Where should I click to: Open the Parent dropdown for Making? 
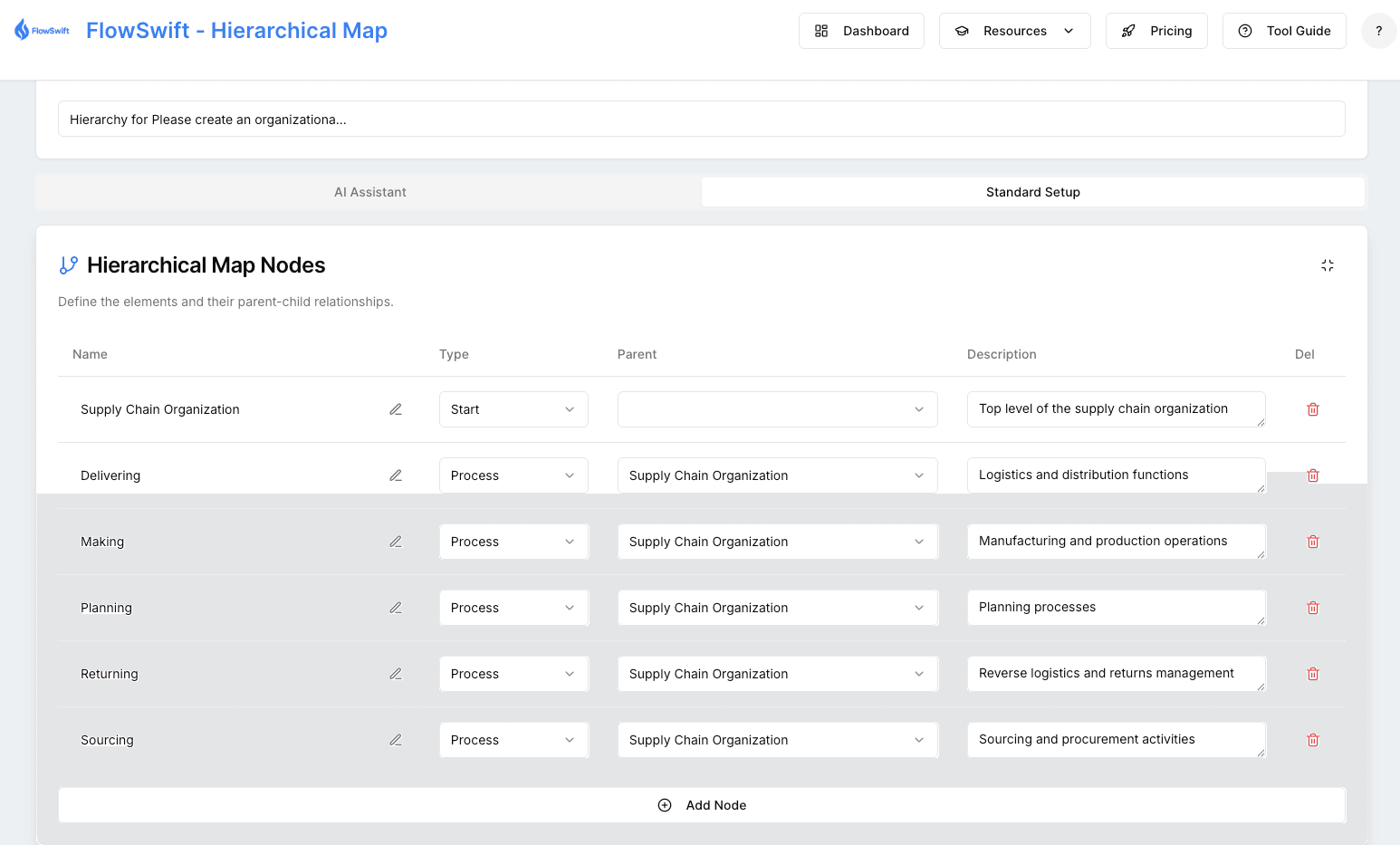pos(778,542)
